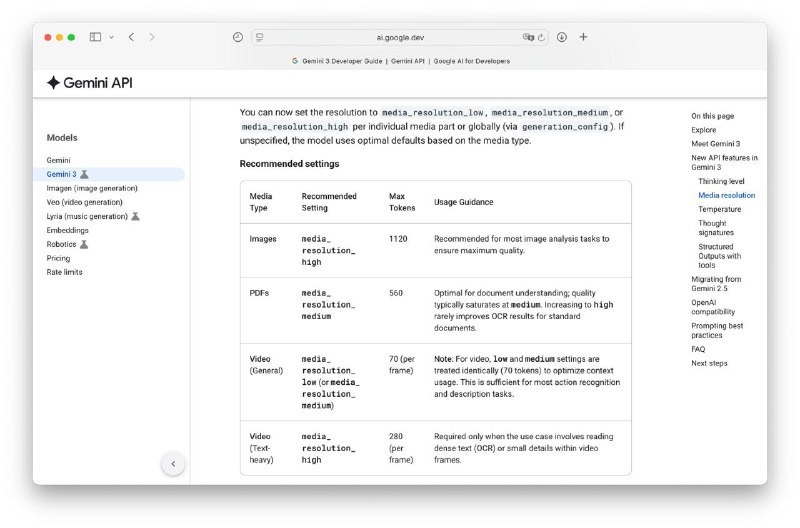Screen dimensions: 800x528
Task: Click the Images media type cell
Action: (263, 239)
